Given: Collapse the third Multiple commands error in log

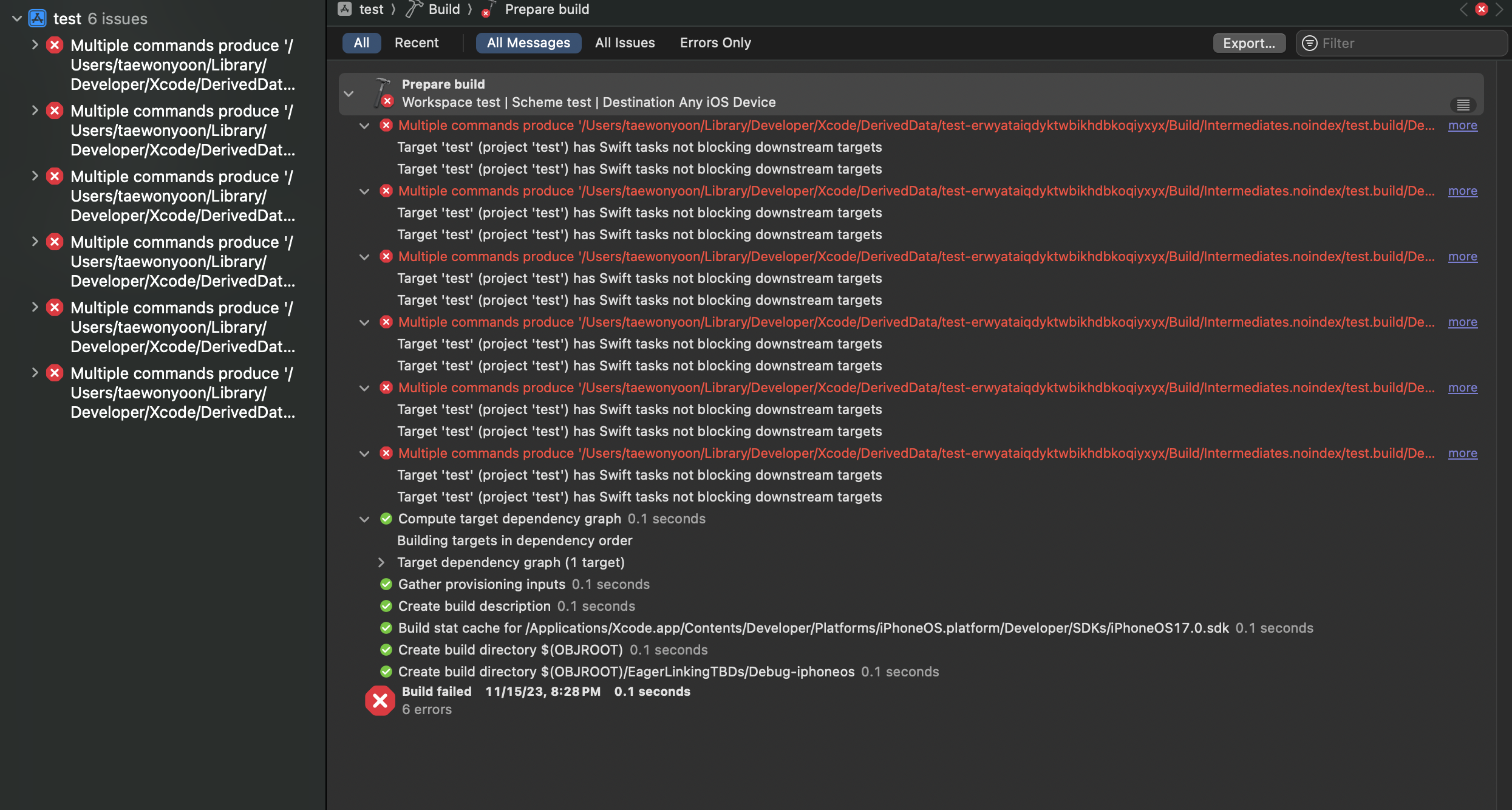Looking at the screenshot, I should 364,257.
